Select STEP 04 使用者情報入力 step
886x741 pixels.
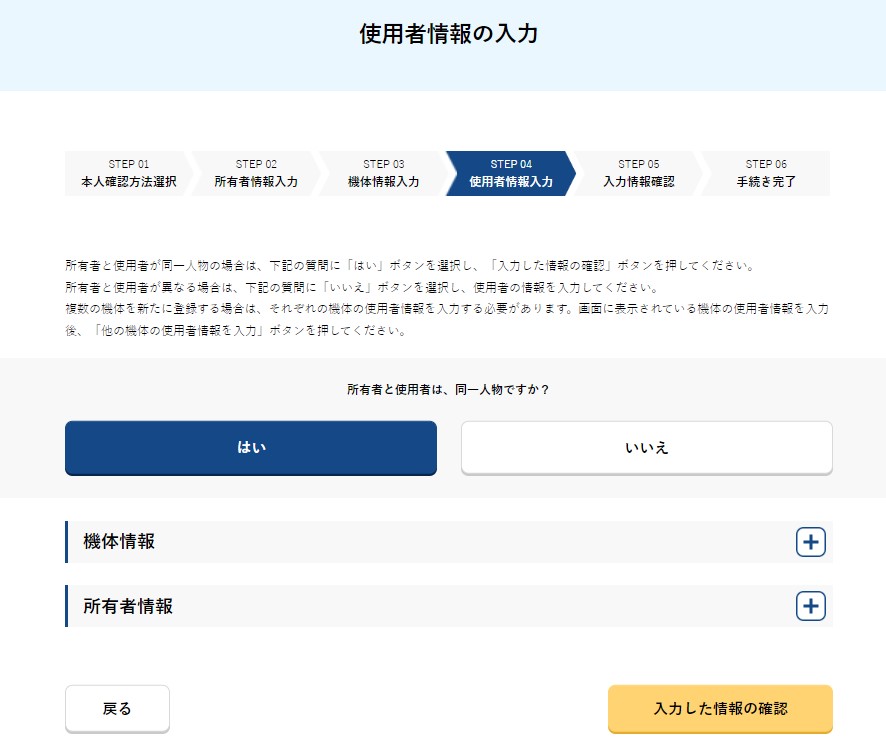[511, 174]
